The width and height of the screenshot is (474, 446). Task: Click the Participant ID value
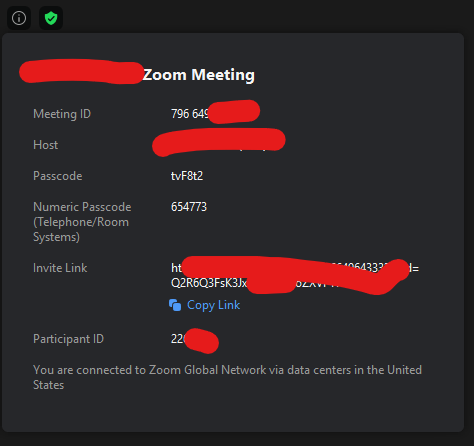[195, 340]
